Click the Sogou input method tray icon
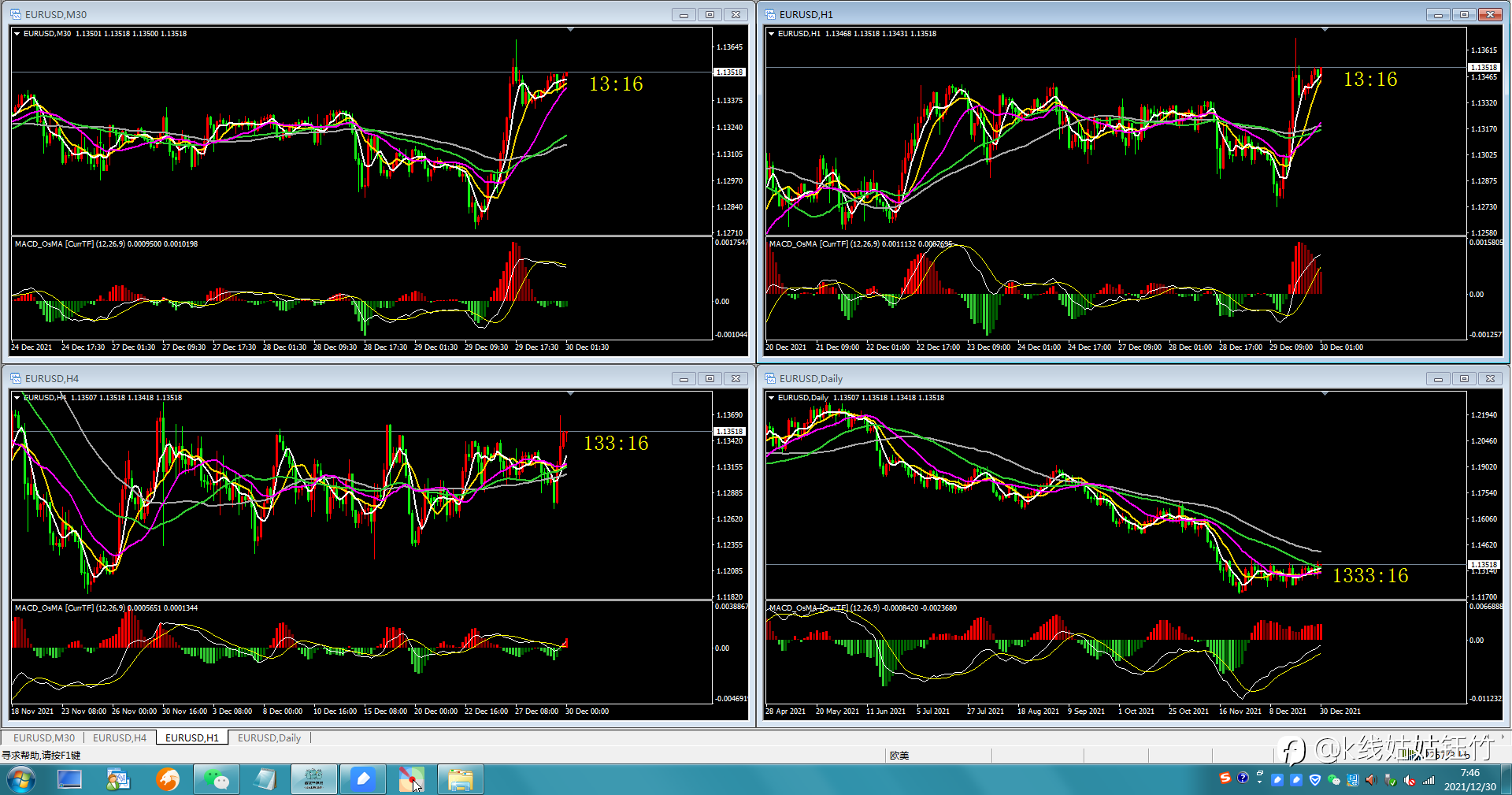 pos(1225,778)
